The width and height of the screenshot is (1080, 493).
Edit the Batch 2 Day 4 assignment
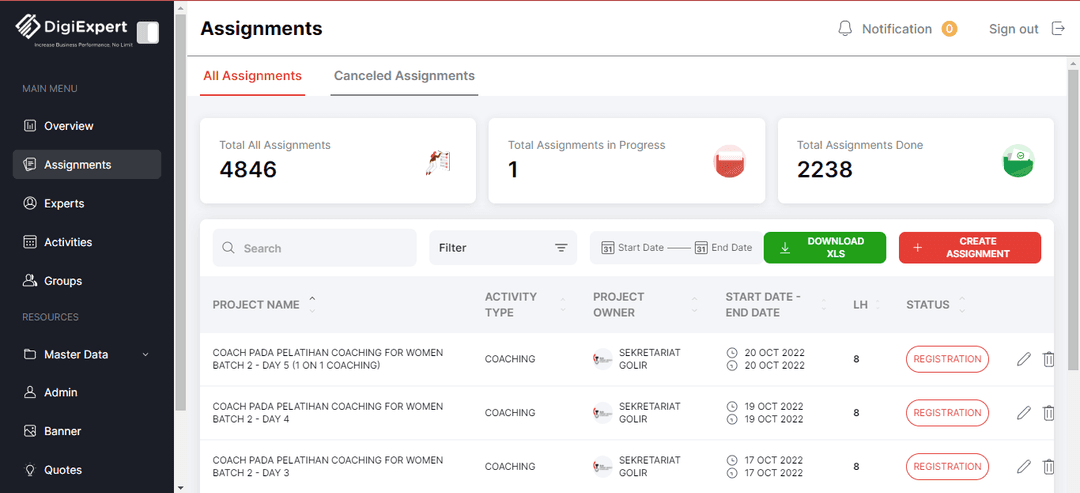(1024, 412)
